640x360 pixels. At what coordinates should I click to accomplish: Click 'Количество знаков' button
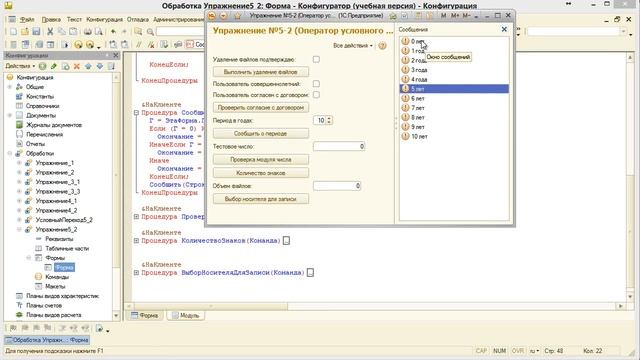[260, 173]
